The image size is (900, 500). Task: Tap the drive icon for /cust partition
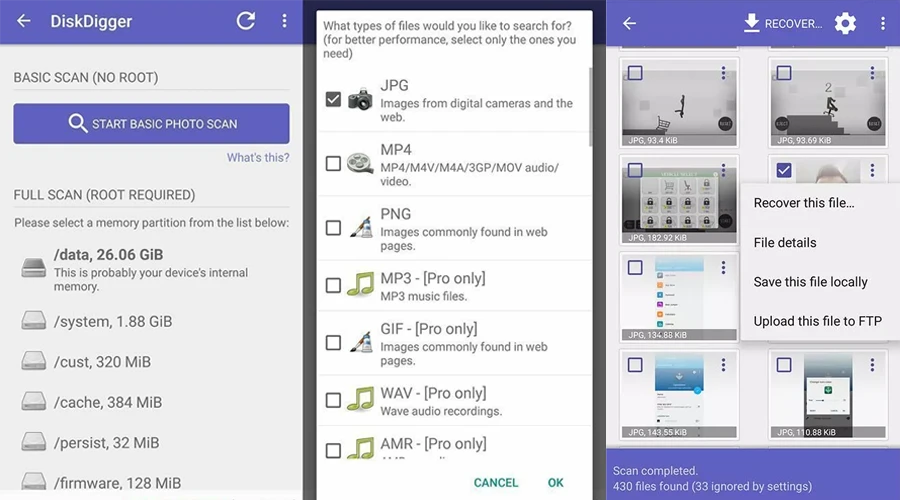point(33,361)
